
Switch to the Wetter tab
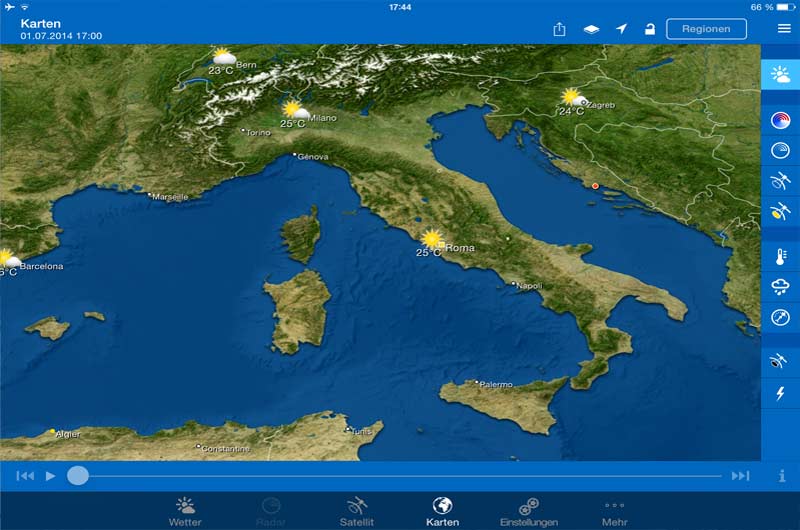185,511
